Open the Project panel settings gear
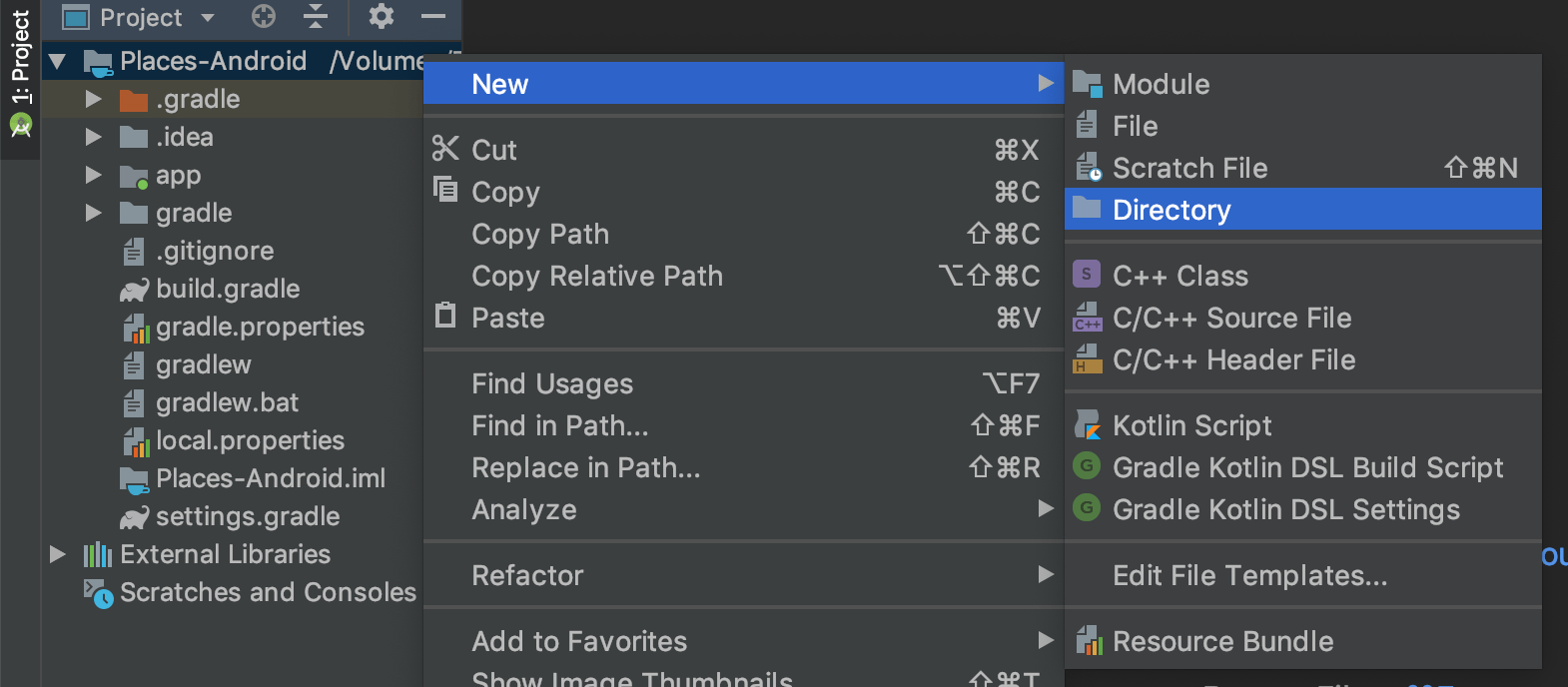Viewport: 1568px width, 687px height. (380, 17)
